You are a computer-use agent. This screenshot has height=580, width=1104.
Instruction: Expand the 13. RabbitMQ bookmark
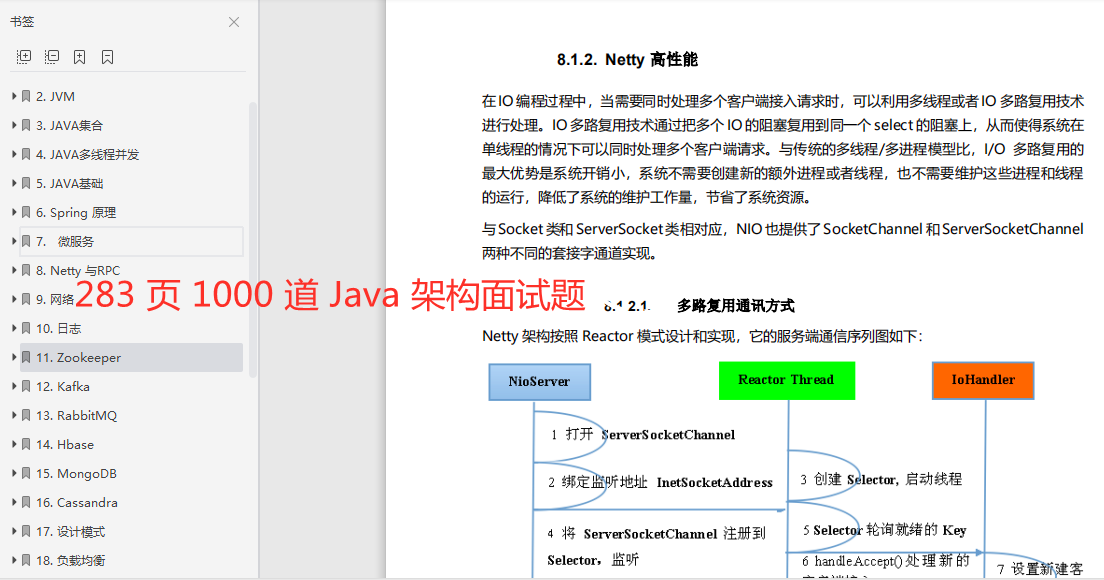14,415
